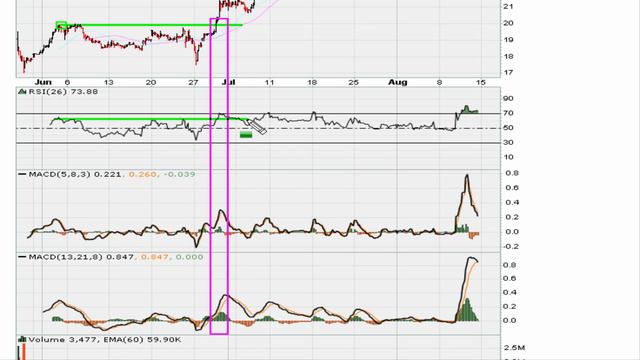Screen dimensions: 640x360
Task: Click date axis label 27
Action: (193, 82)
